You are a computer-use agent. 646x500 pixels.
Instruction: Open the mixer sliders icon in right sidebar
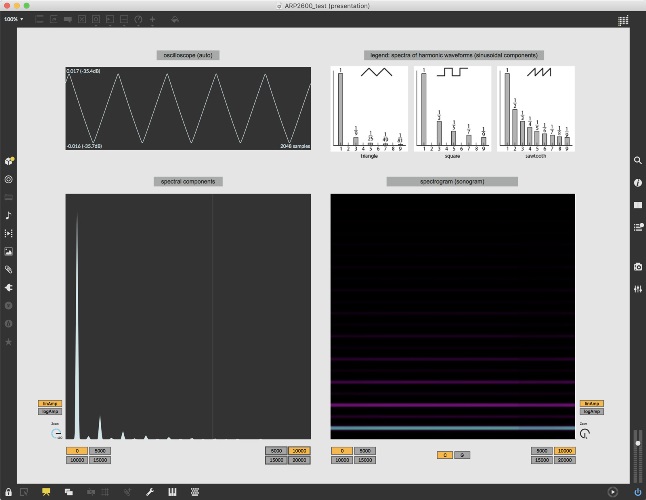click(x=638, y=289)
